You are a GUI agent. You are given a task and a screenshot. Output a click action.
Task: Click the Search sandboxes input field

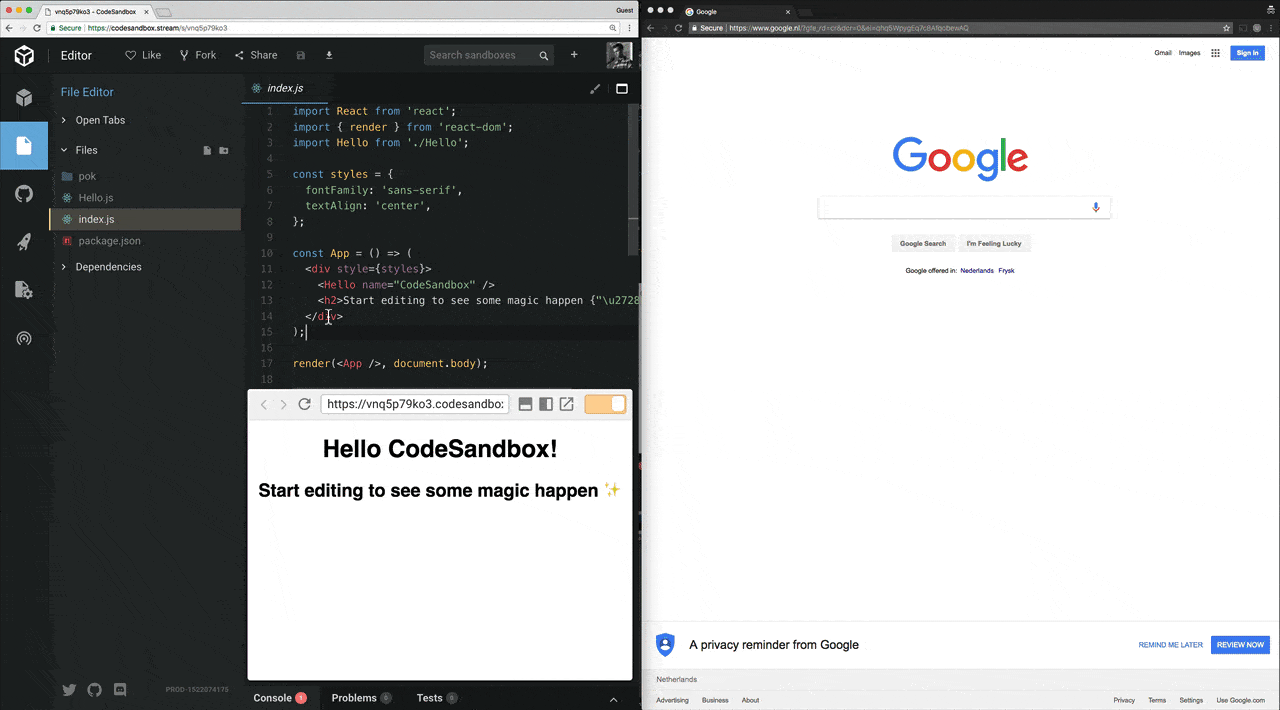pos(482,55)
